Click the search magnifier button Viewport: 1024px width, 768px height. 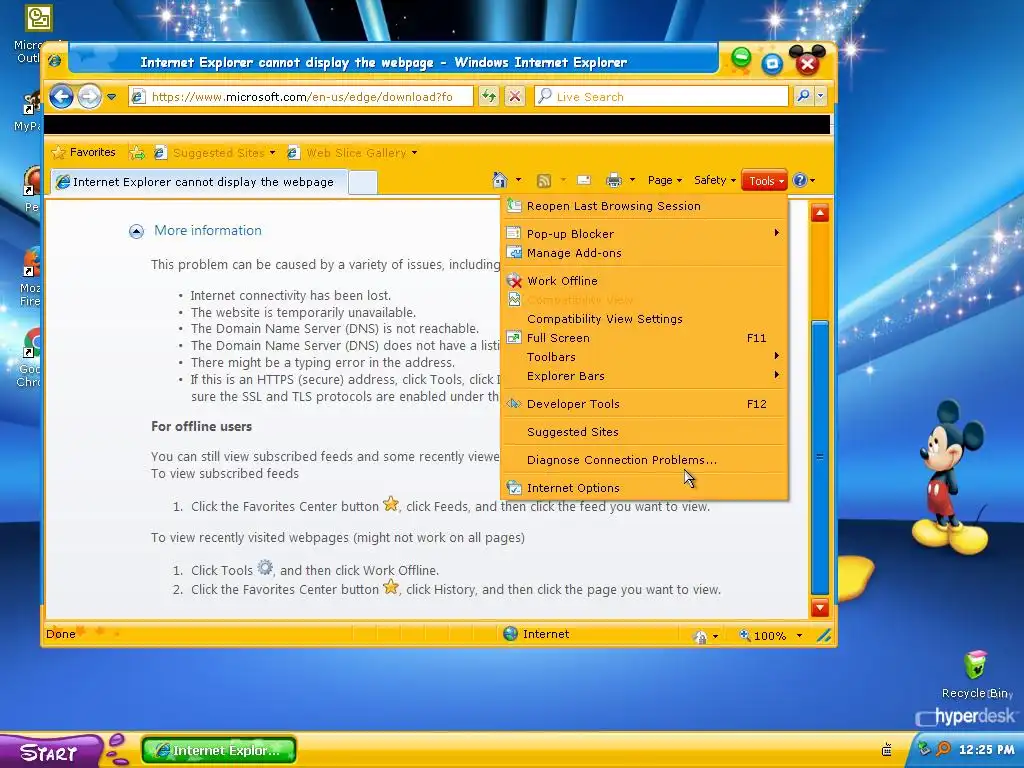coord(803,97)
